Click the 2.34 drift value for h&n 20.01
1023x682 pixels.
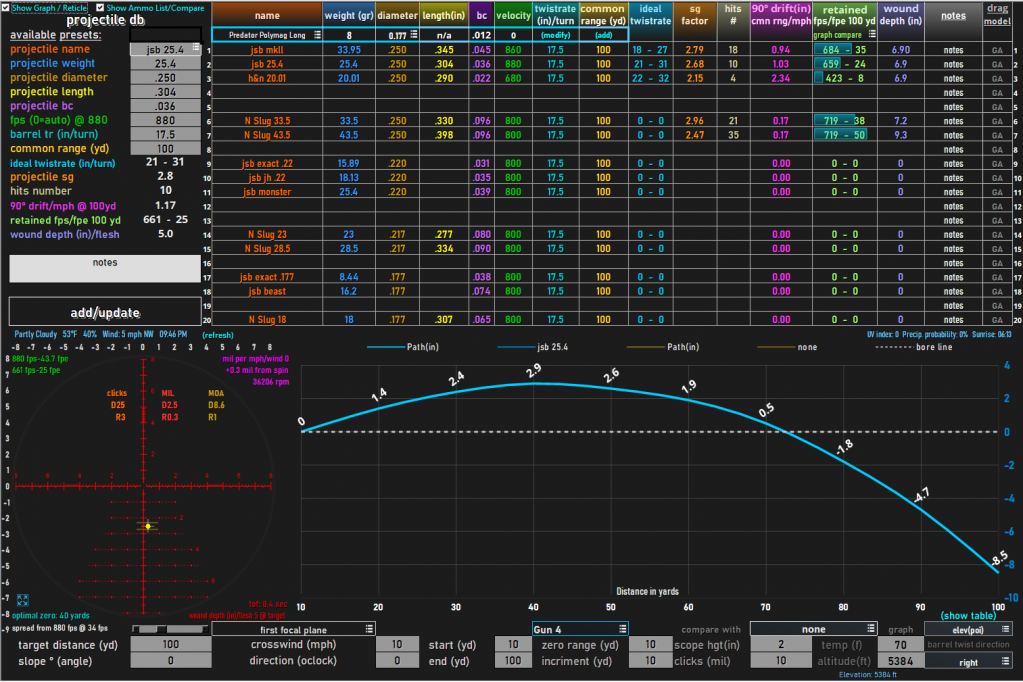(x=780, y=78)
